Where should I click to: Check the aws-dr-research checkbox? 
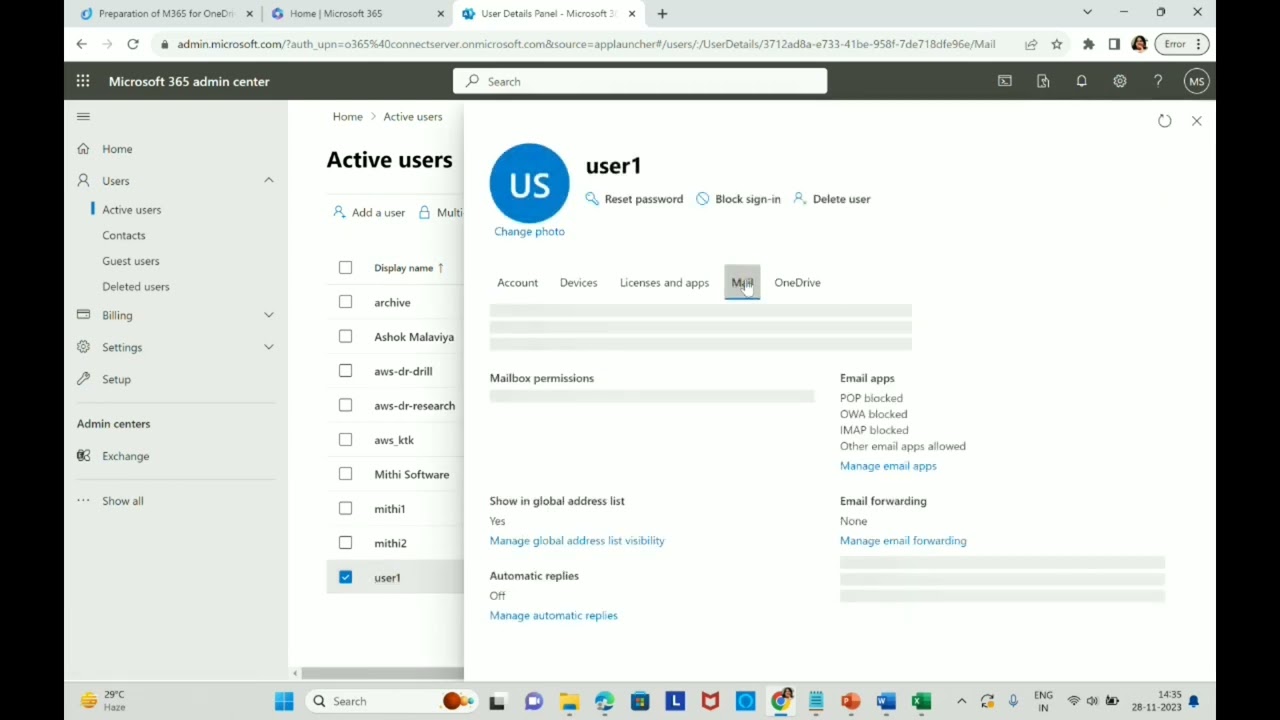(345, 405)
